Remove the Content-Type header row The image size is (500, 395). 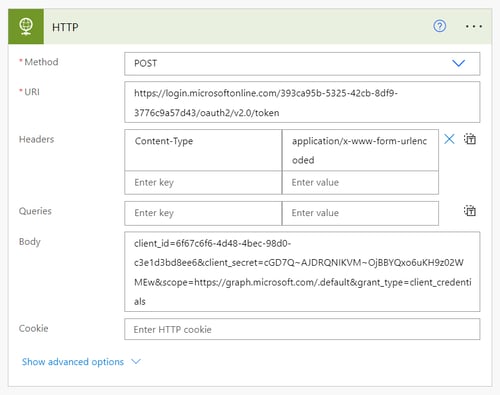click(449, 139)
